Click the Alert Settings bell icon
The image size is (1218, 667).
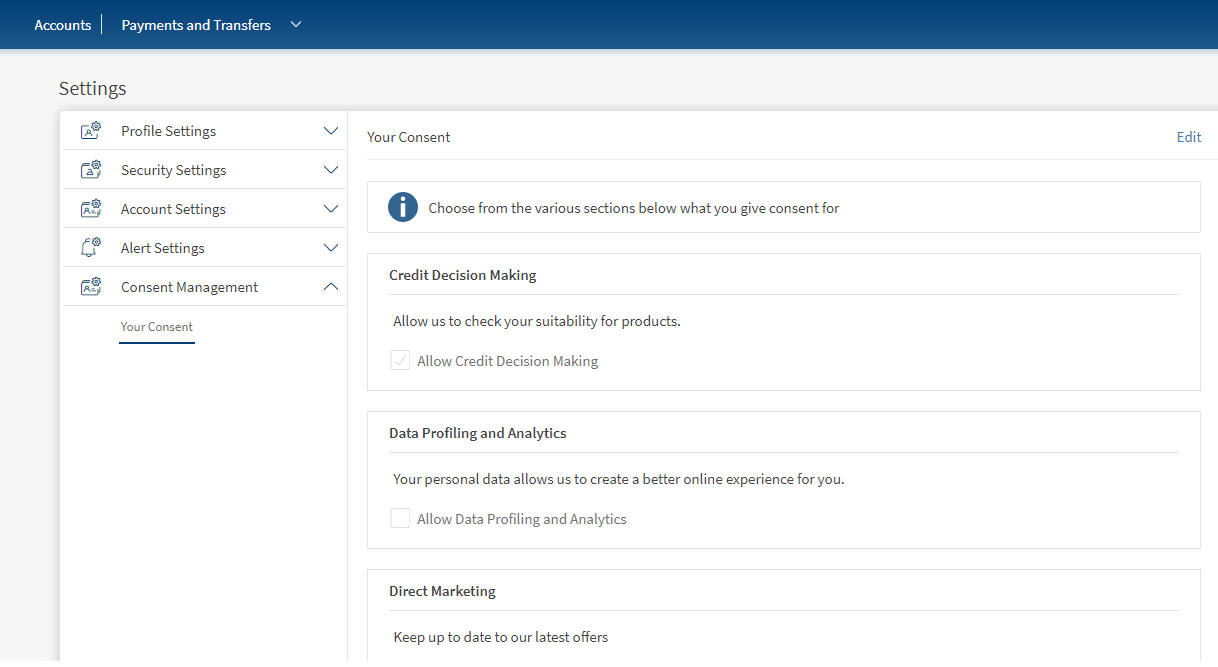click(91, 248)
